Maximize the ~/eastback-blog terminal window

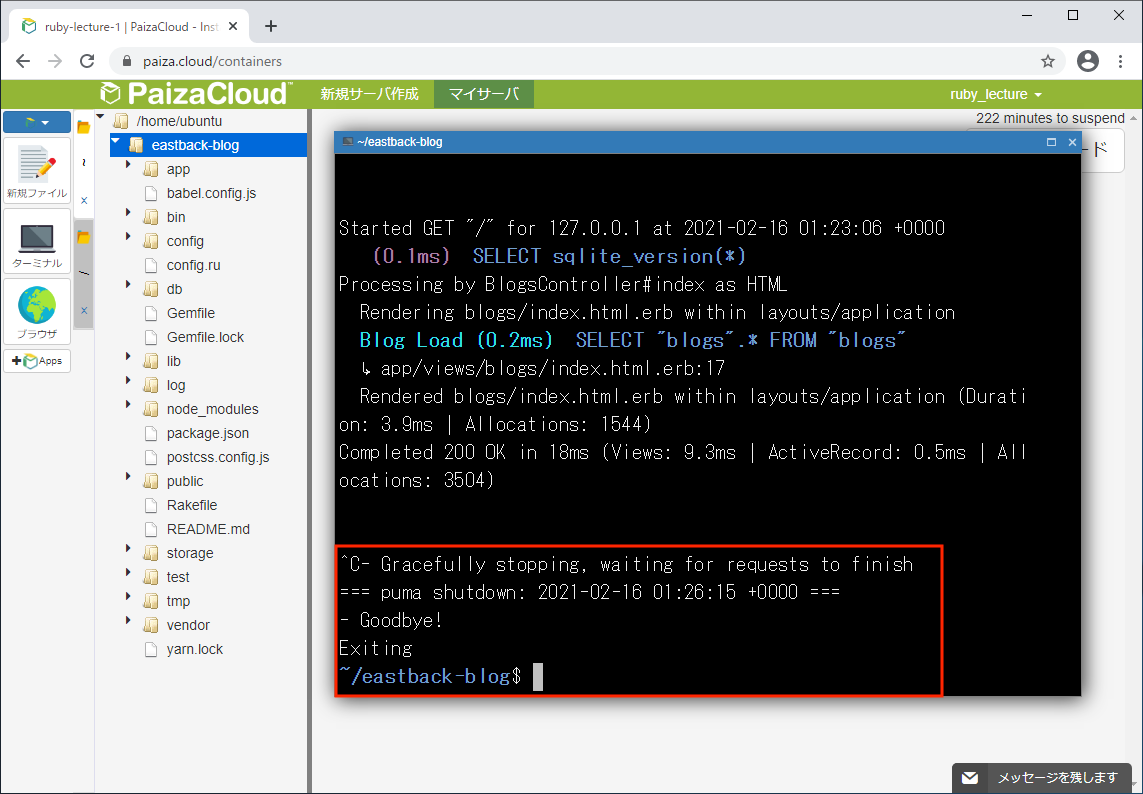1051,142
